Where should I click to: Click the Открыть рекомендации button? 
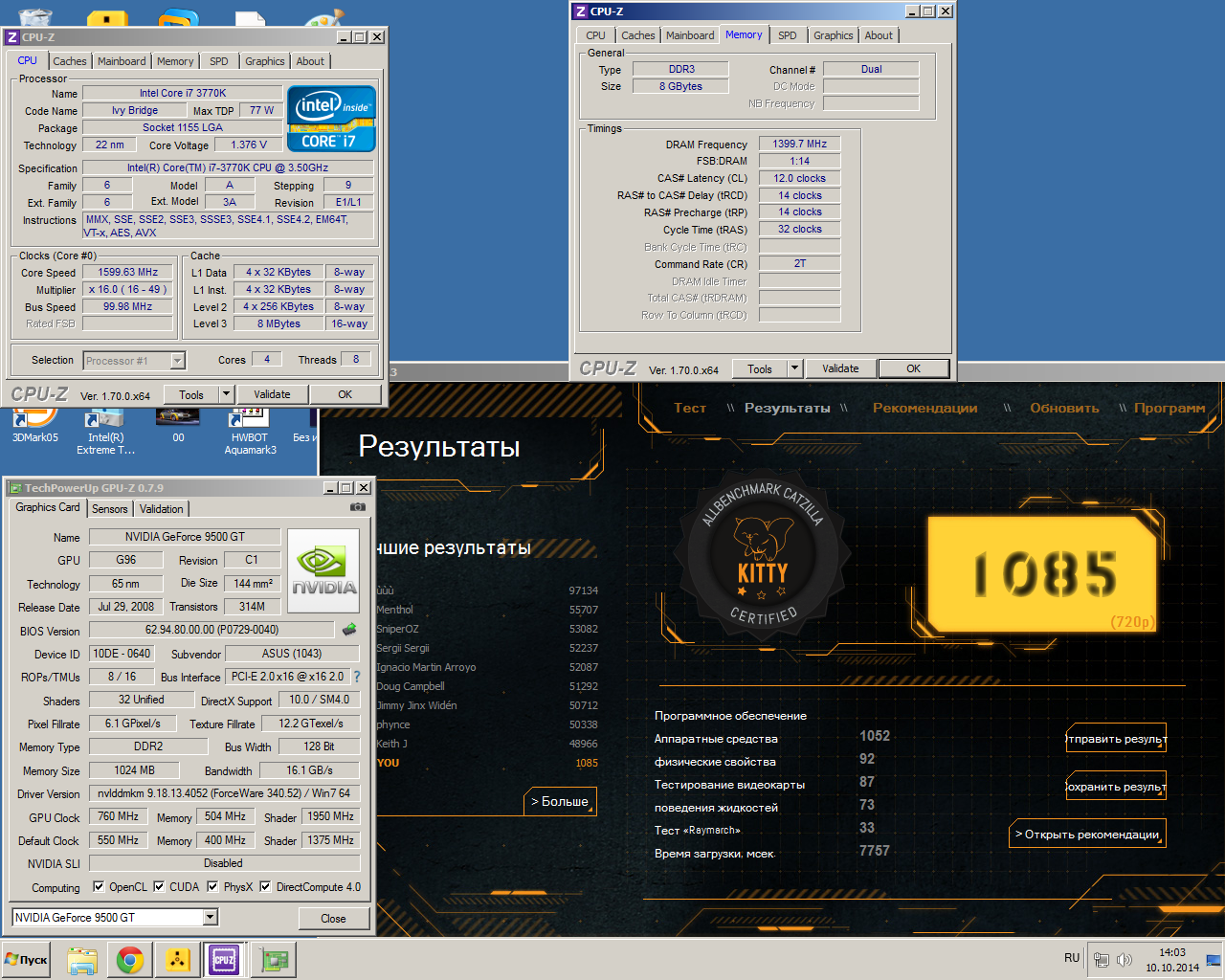[1087, 835]
